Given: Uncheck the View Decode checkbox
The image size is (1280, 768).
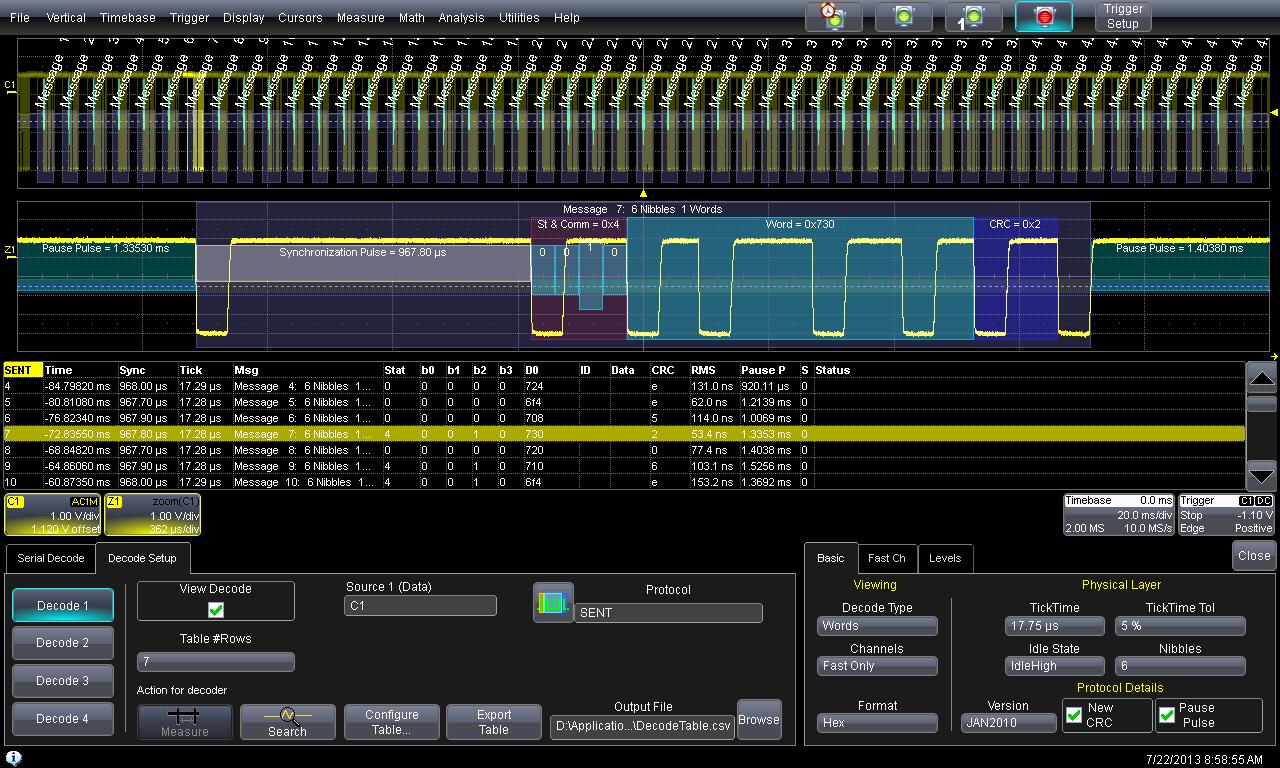Looking at the screenshot, I should coord(216,610).
